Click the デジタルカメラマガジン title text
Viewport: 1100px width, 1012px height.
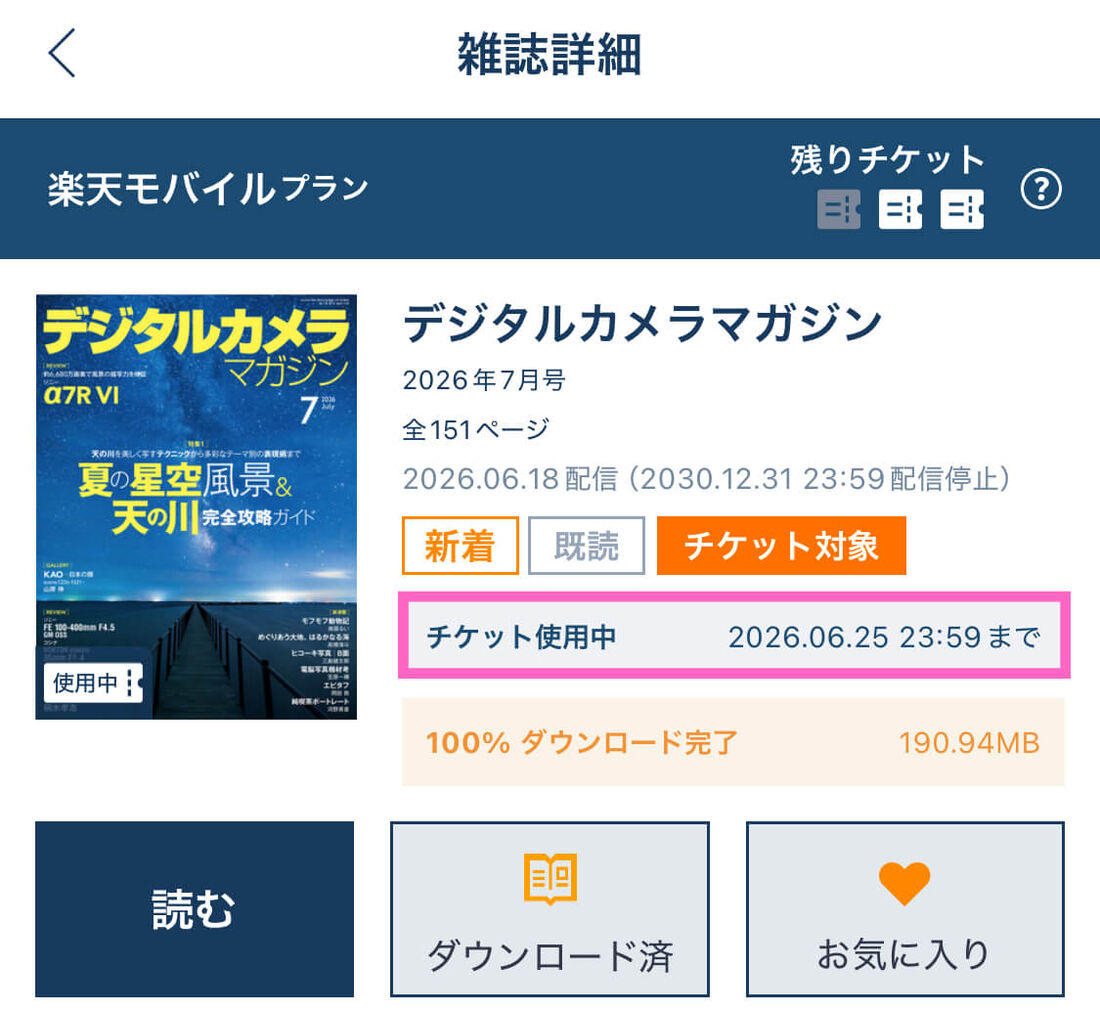[x=643, y=323]
